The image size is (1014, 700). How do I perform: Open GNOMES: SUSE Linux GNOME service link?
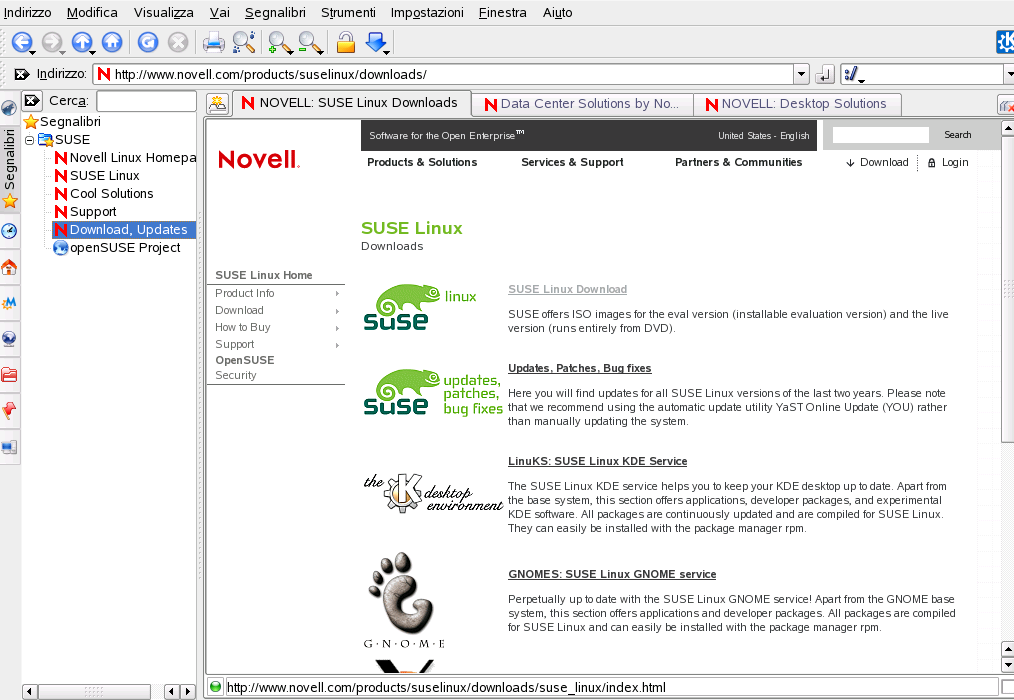coord(612,574)
